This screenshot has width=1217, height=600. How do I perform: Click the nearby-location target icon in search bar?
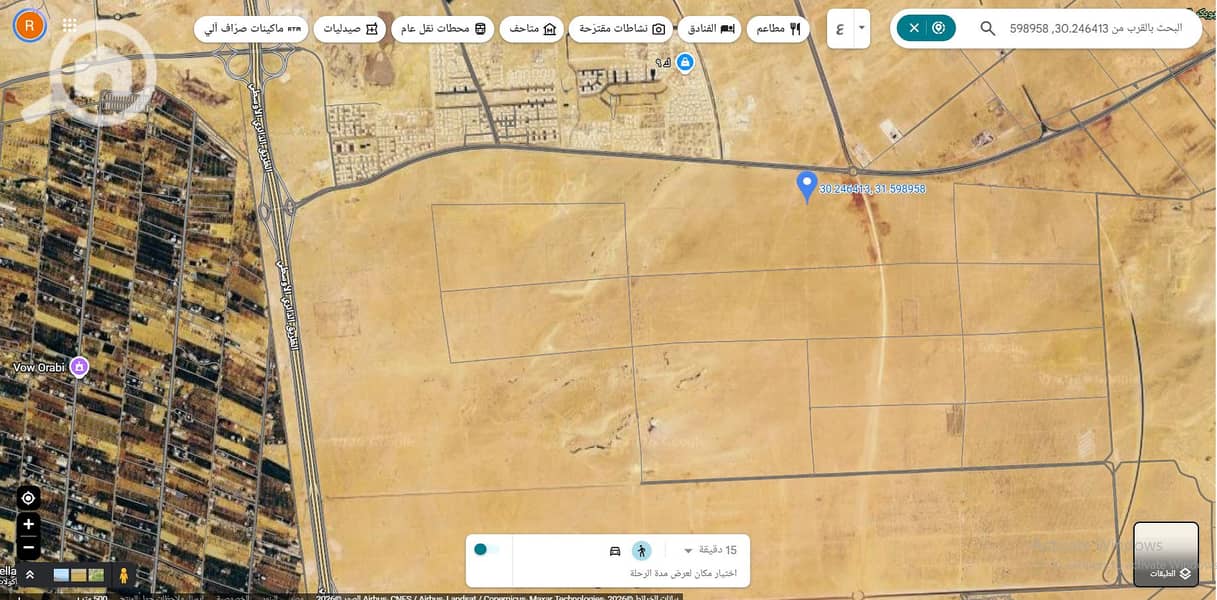click(x=939, y=28)
